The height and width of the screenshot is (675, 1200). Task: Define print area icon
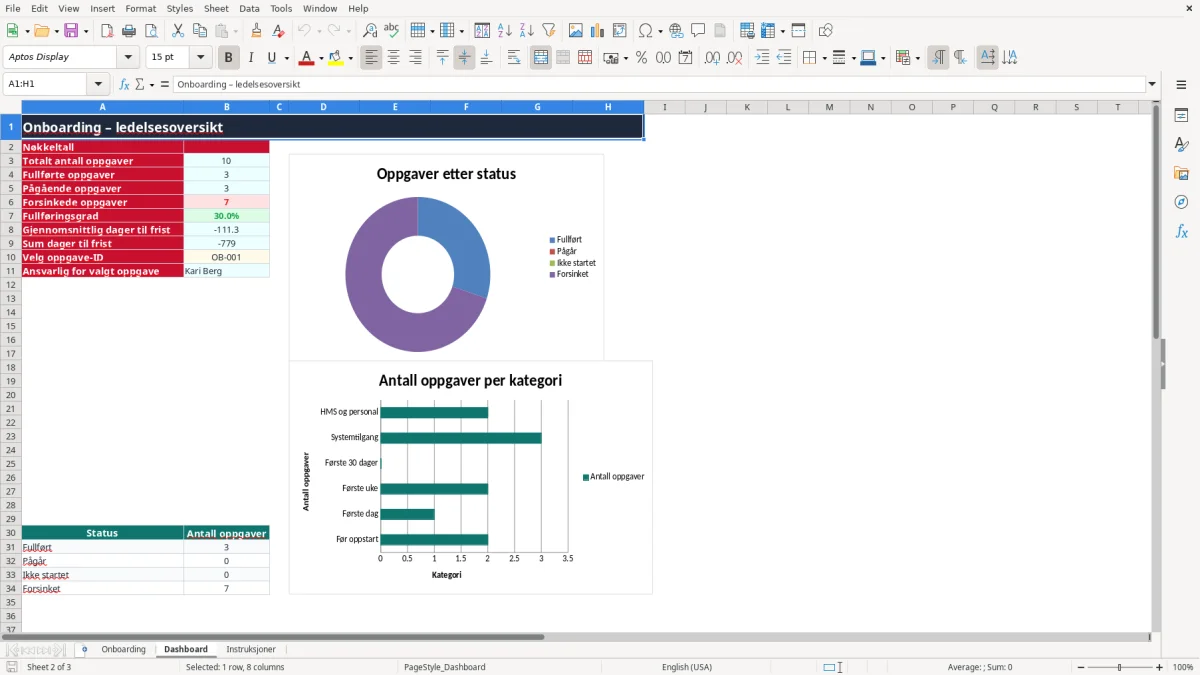pyautogui.click(x=747, y=31)
